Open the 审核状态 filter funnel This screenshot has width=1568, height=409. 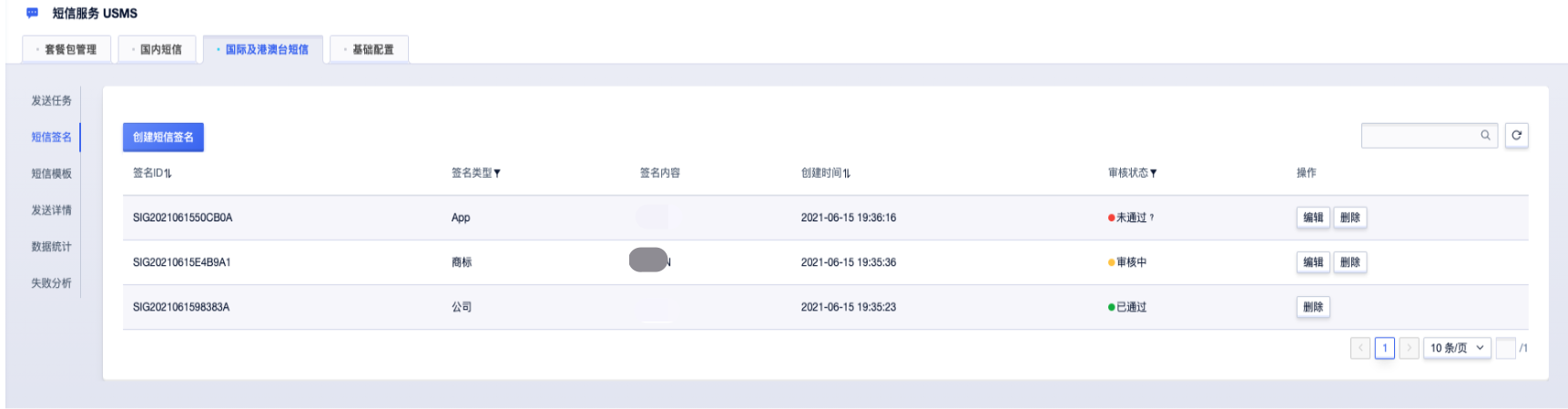1153,173
